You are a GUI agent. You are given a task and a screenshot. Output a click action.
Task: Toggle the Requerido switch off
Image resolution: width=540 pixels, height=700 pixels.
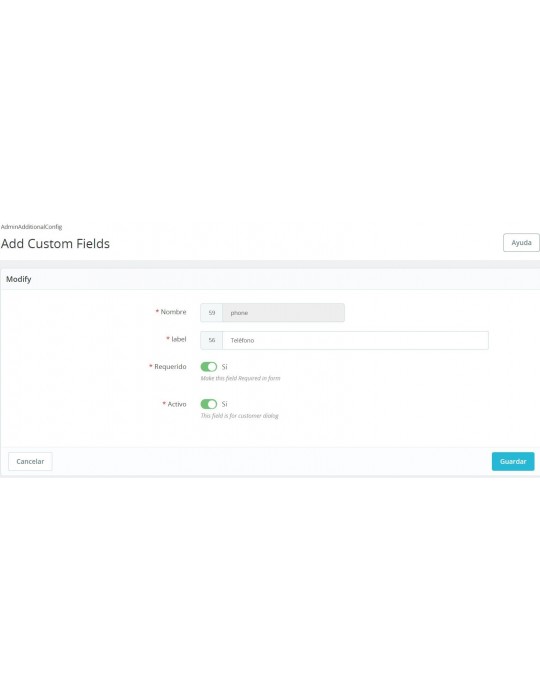(x=208, y=367)
